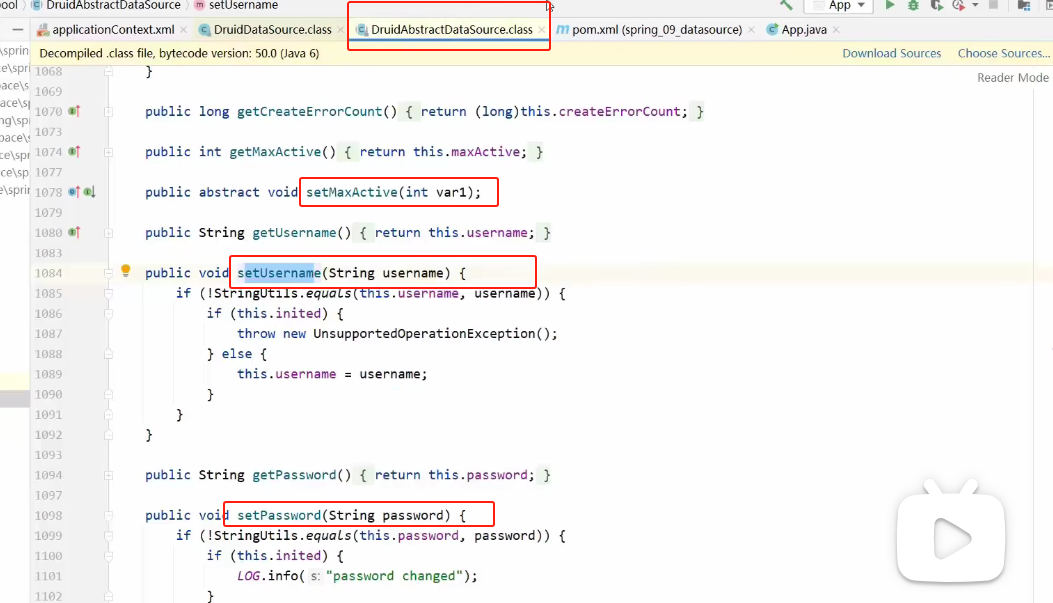The width and height of the screenshot is (1053, 603).
Task: Click line number 1084 in the gutter
Action: [x=48, y=273]
